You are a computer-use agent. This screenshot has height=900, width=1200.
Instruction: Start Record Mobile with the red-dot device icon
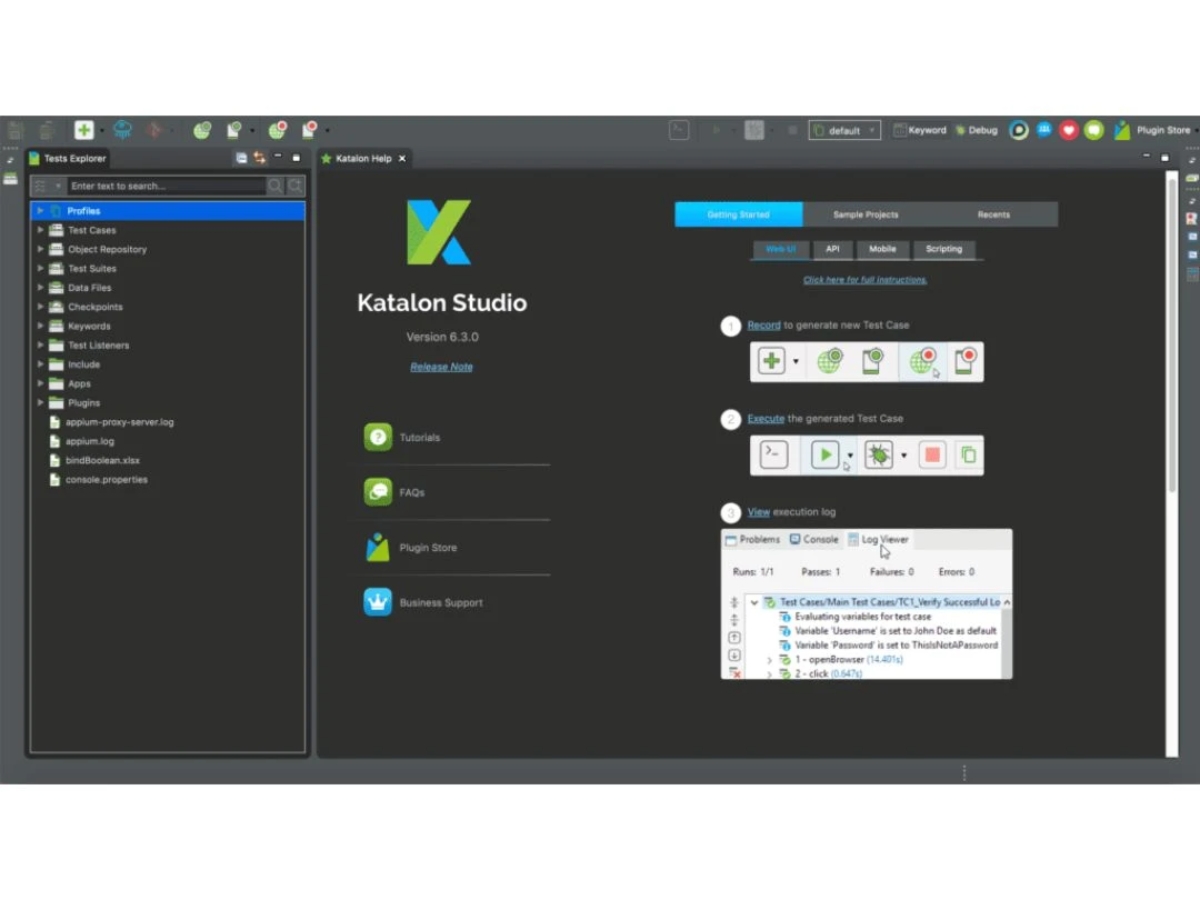pyautogui.click(x=309, y=130)
